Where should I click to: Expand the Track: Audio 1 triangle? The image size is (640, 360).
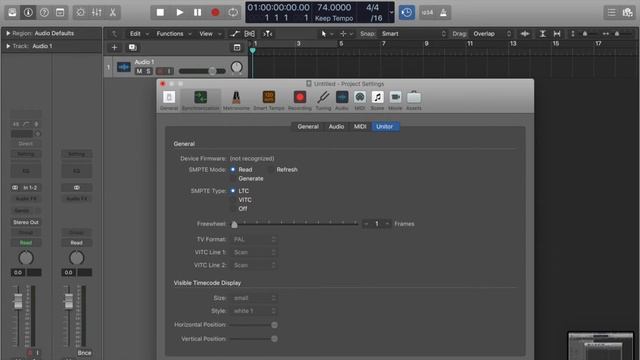pyautogui.click(x=8, y=46)
